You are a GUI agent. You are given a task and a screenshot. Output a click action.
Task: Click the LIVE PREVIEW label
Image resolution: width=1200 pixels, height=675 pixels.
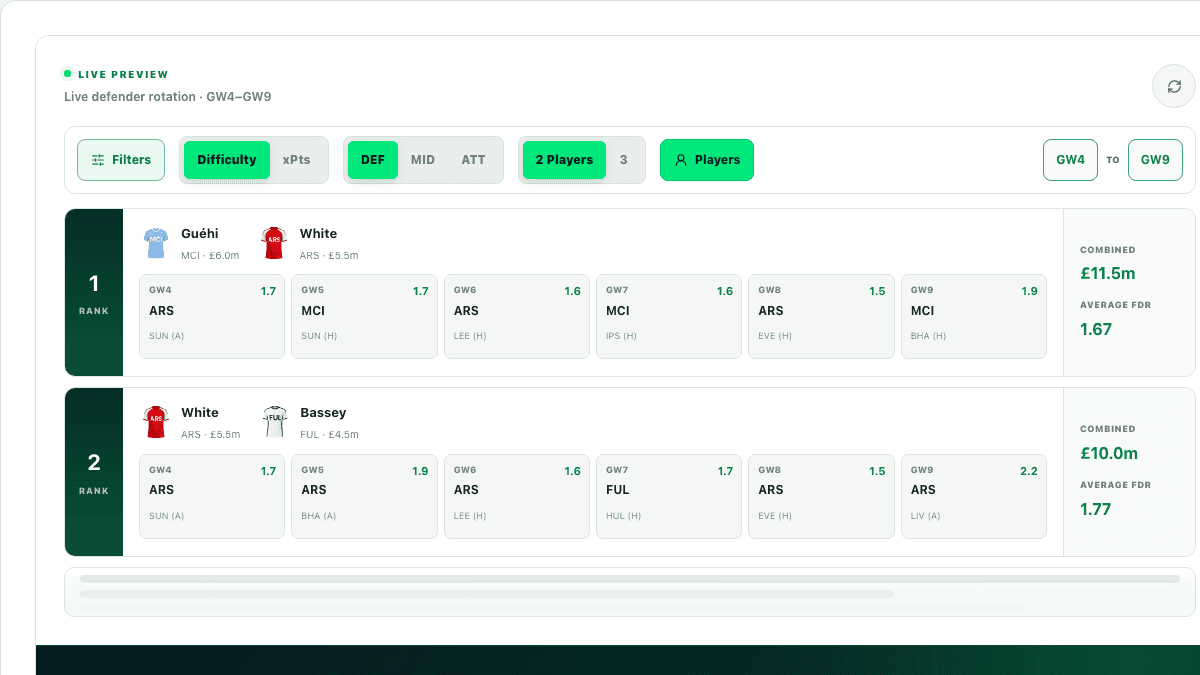(123, 74)
